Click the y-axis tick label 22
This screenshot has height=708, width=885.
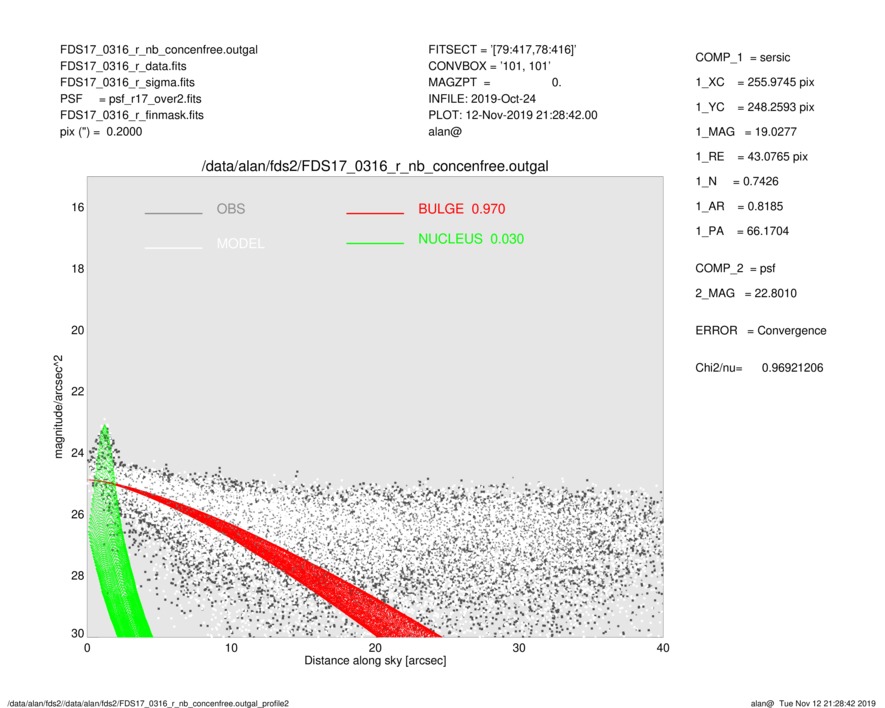[77, 392]
